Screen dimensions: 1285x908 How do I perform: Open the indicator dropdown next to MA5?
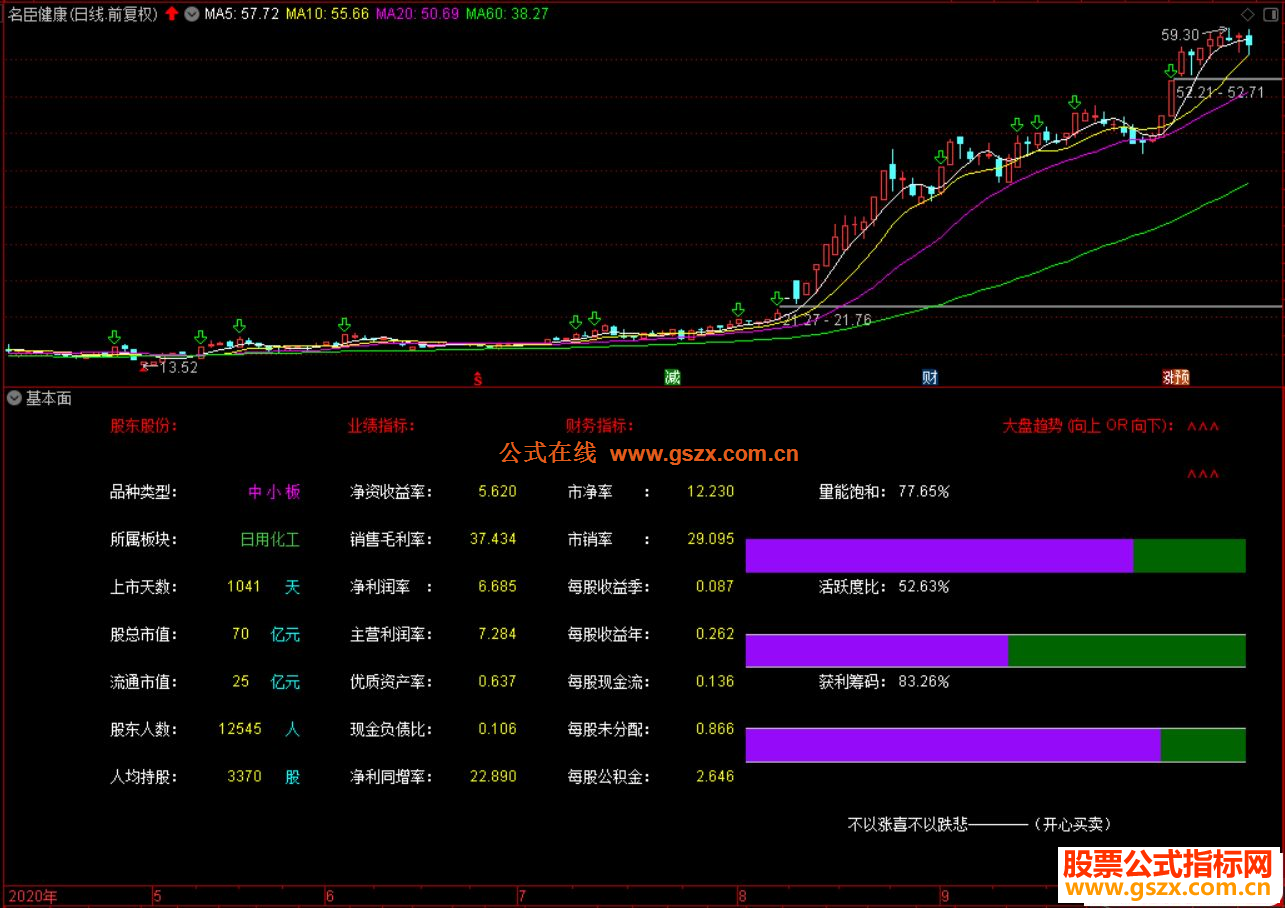tap(192, 14)
